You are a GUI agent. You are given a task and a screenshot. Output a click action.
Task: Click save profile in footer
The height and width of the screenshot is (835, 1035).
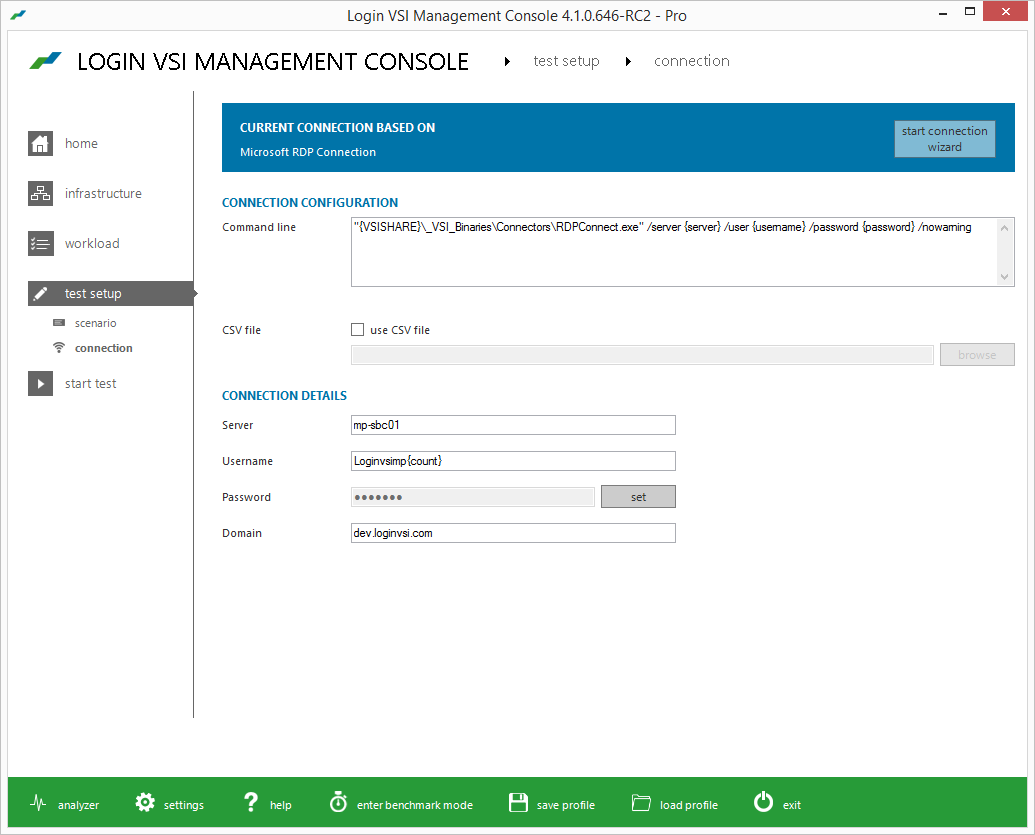click(x=566, y=805)
